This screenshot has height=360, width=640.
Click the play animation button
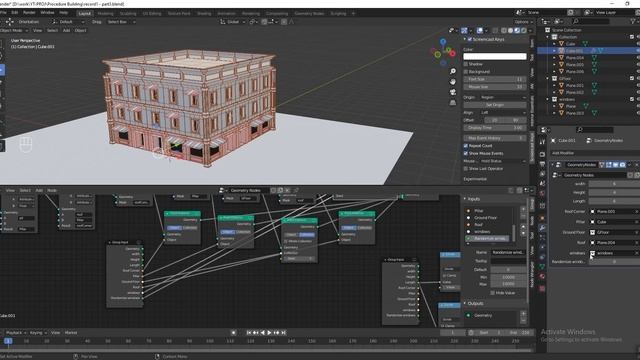point(269,333)
